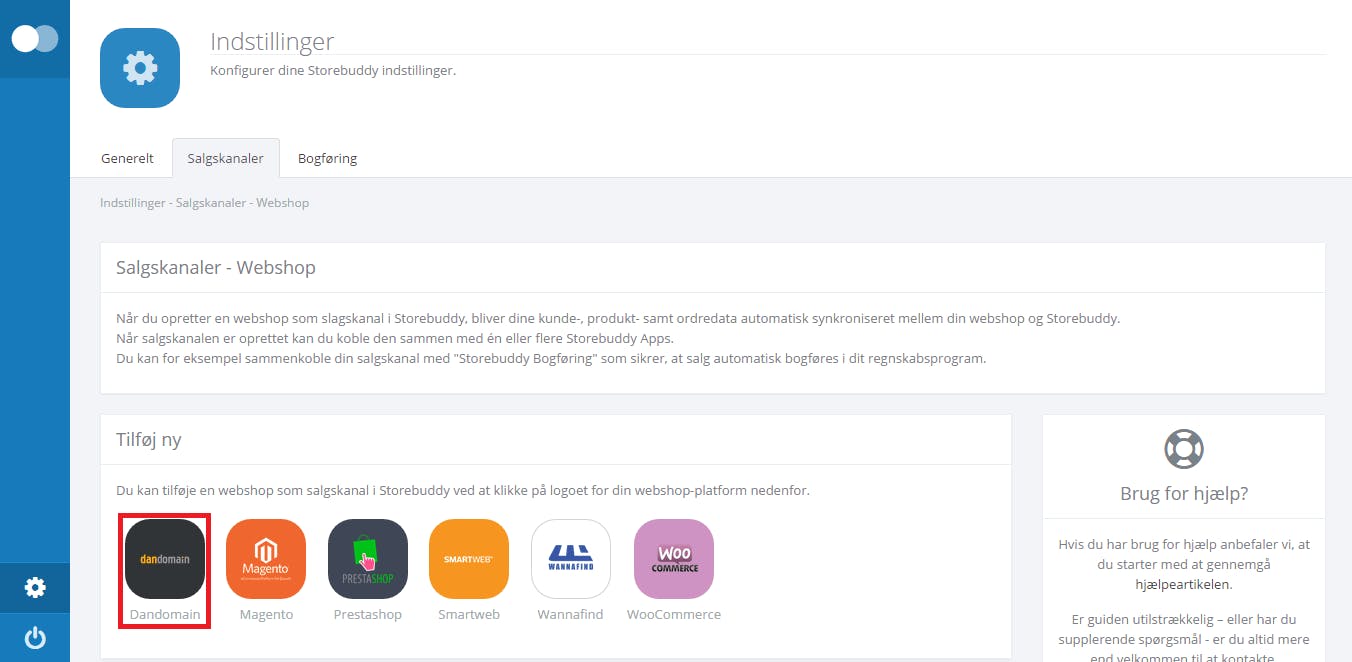Click the WooCommerce text label
Image resolution: width=1352 pixels, height=662 pixels.
coord(674,614)
